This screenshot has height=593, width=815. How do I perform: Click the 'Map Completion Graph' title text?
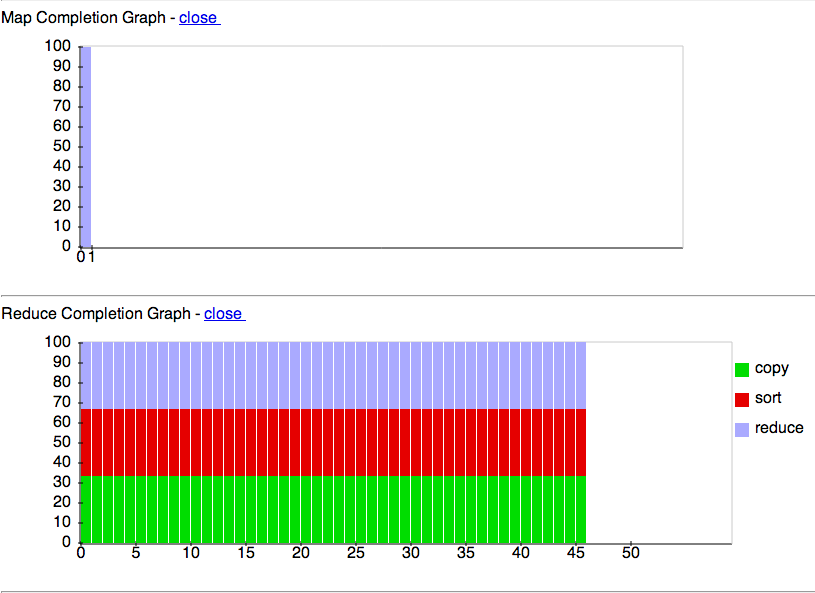[x=83, y=18]
